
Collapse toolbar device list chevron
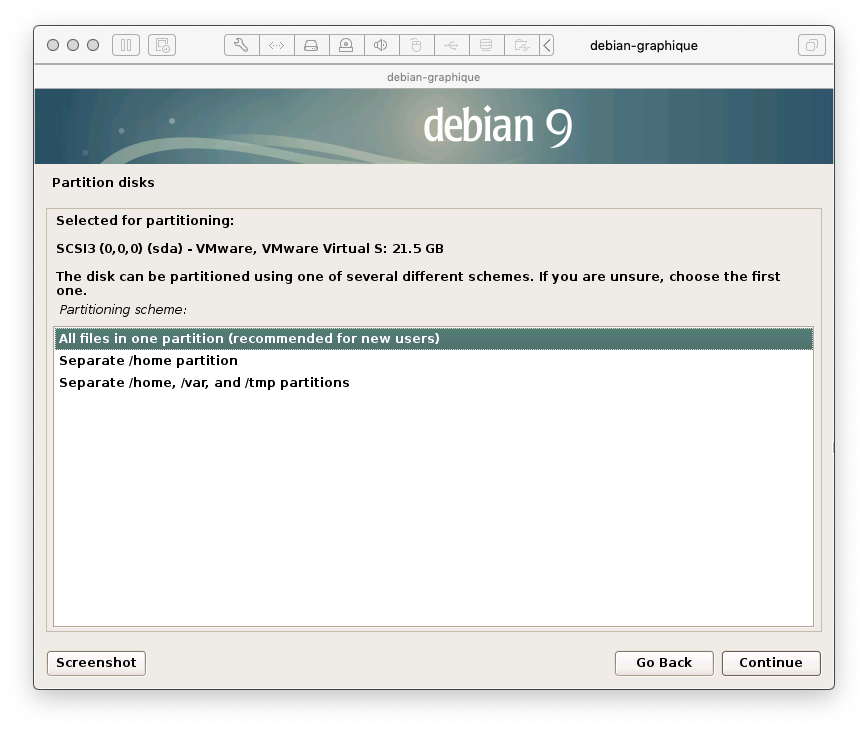pyautogui.click(x=546, y=45)
